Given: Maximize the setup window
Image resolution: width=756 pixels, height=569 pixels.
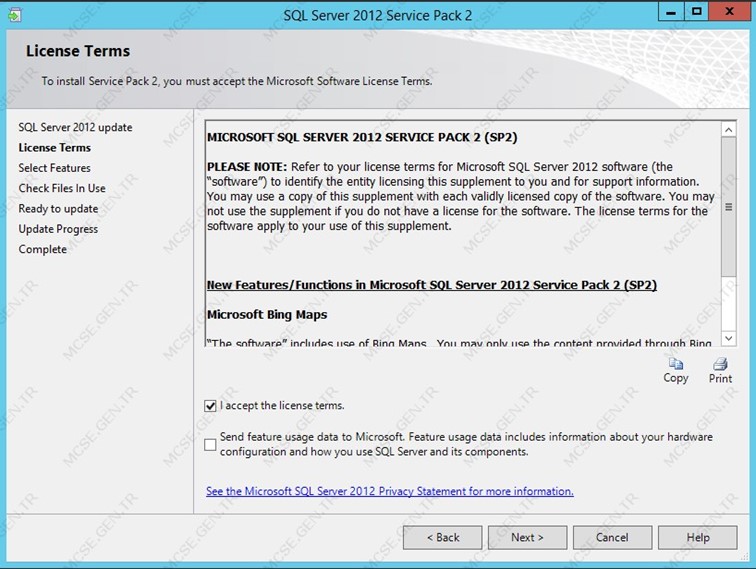Looking at the screenshot, I should 696,12.
